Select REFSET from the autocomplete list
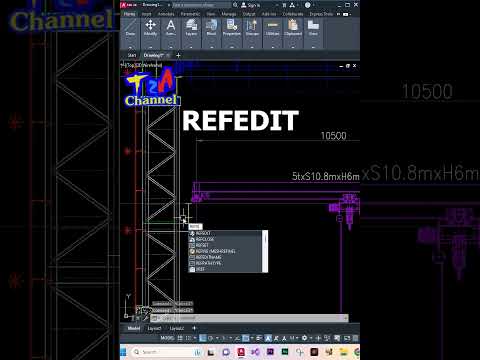 226,245
